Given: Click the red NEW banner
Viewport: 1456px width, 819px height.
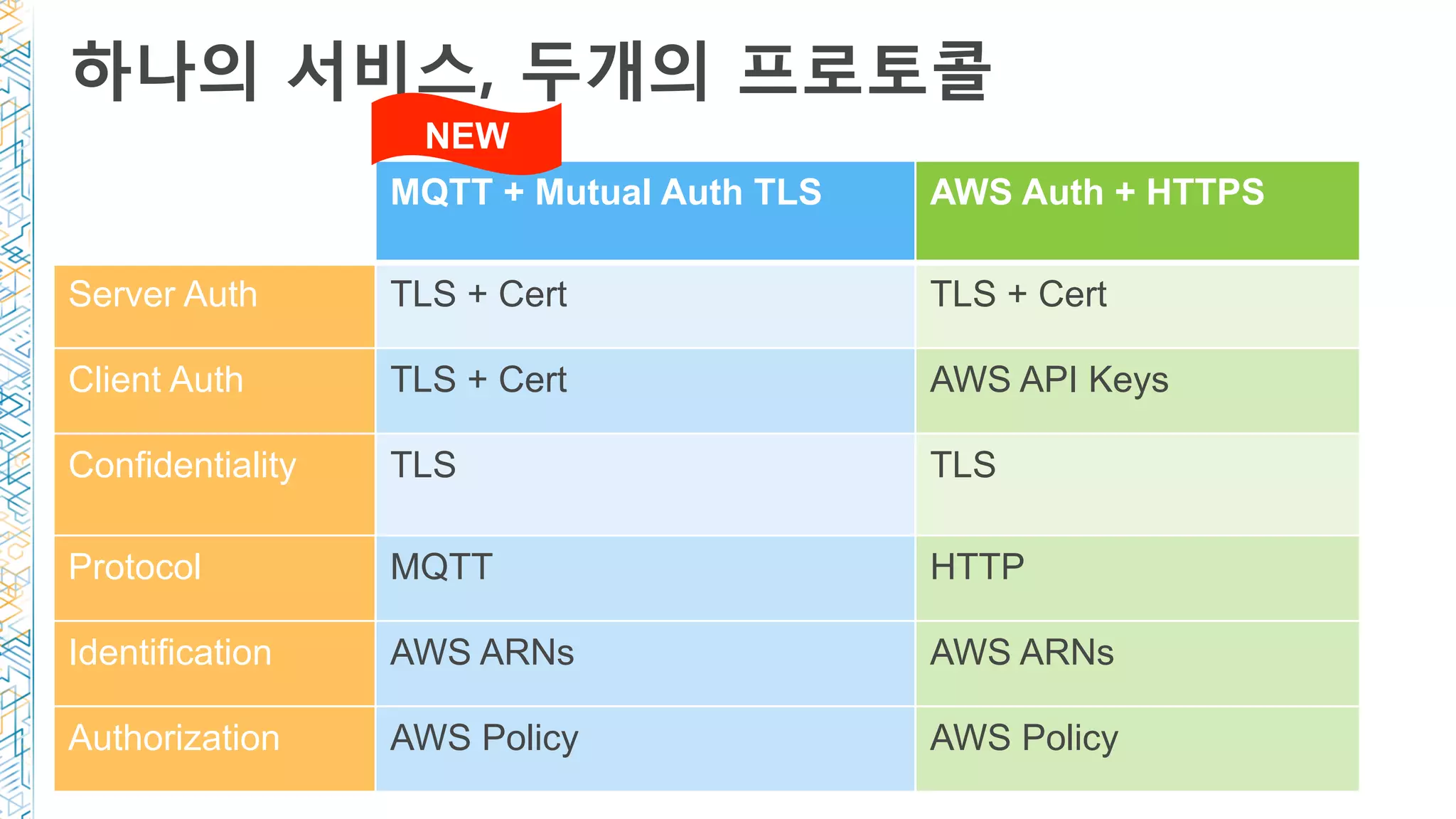Looking at the screenshot, I should point(466,134).
